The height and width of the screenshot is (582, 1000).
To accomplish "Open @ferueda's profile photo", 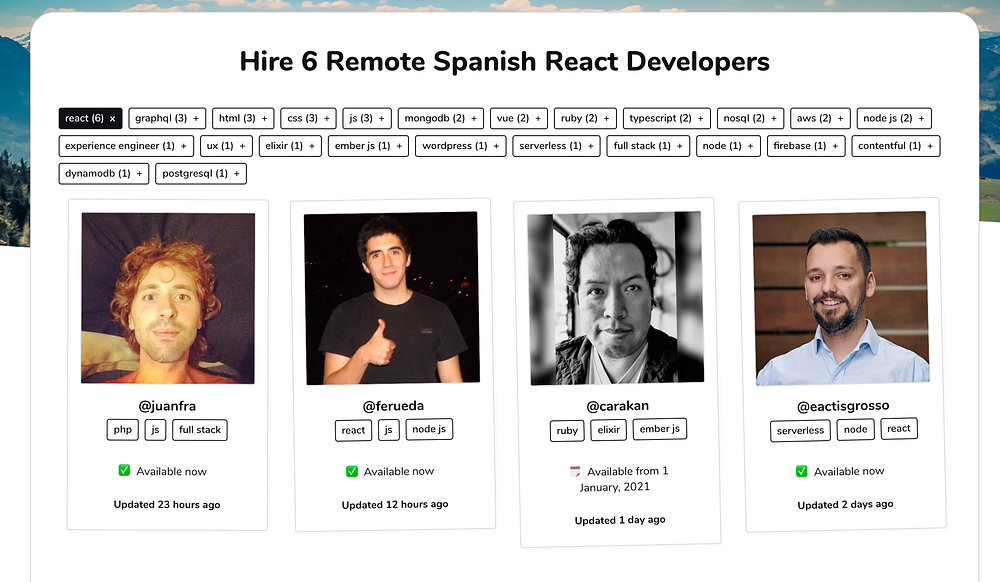I will [392, 298].
